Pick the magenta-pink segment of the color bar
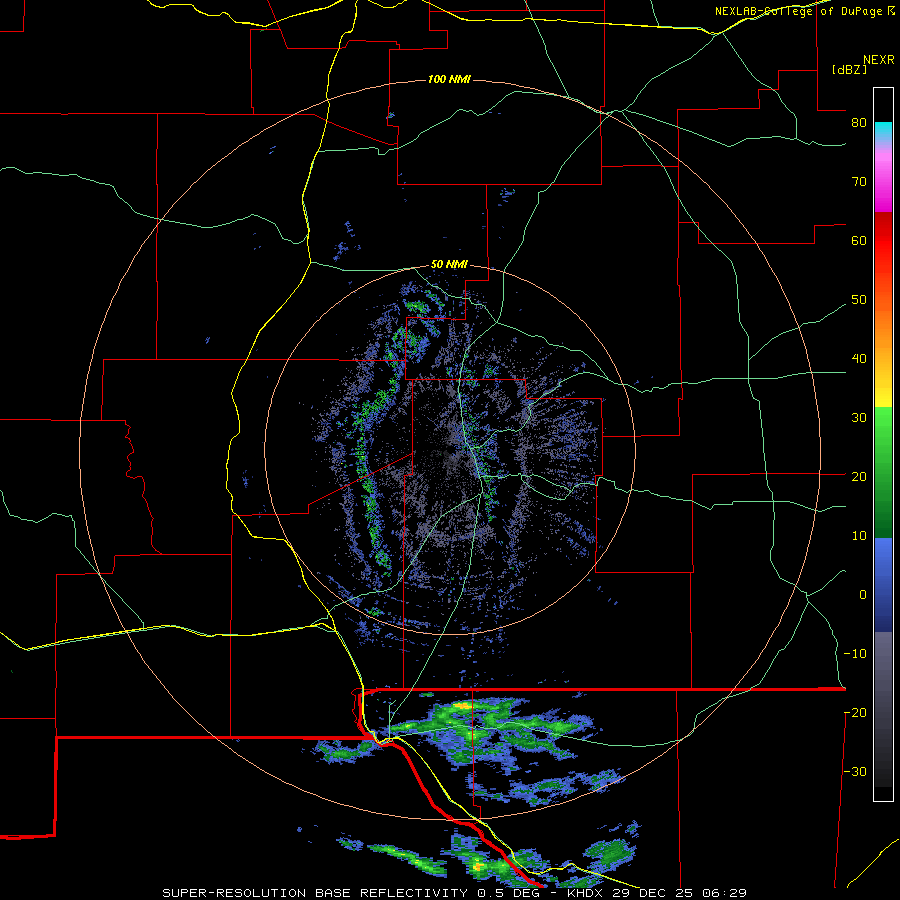This screenshot has width=900, height=900. [883, 177]
